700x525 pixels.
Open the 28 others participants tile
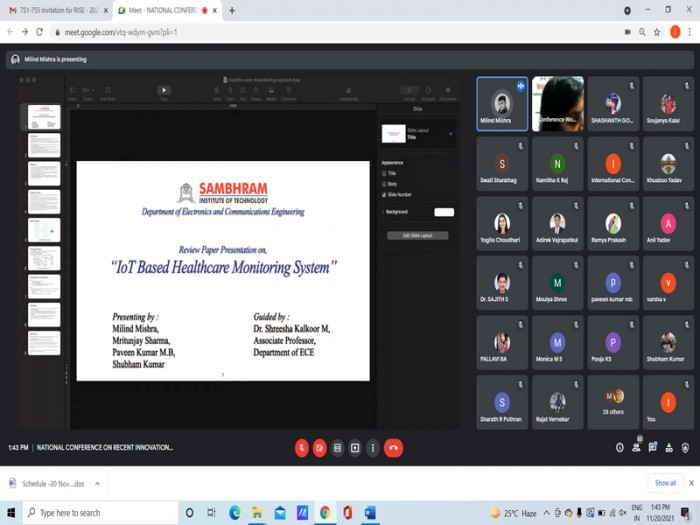[x=613, y=402]
